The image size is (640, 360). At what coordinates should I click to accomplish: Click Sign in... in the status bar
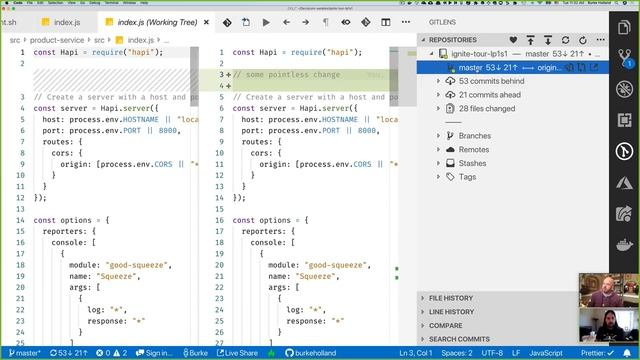[154, 353]
